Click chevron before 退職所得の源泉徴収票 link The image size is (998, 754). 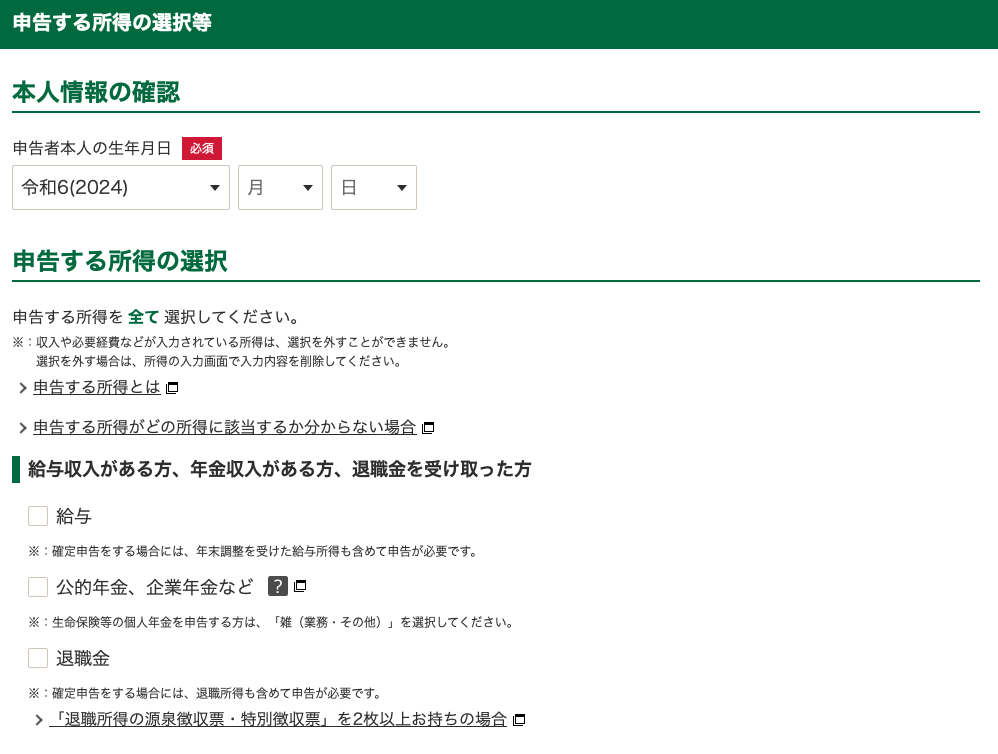[39, 720]
